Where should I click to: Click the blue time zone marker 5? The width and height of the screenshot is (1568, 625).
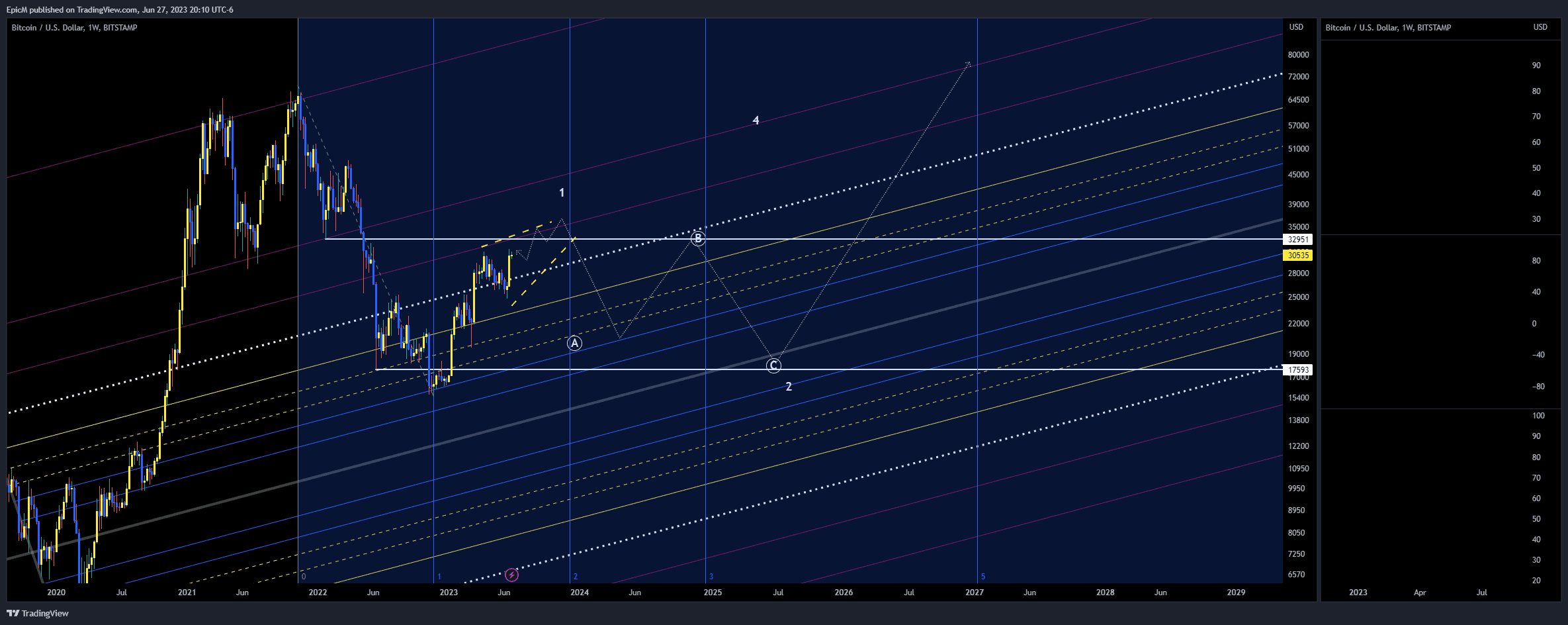983,577
